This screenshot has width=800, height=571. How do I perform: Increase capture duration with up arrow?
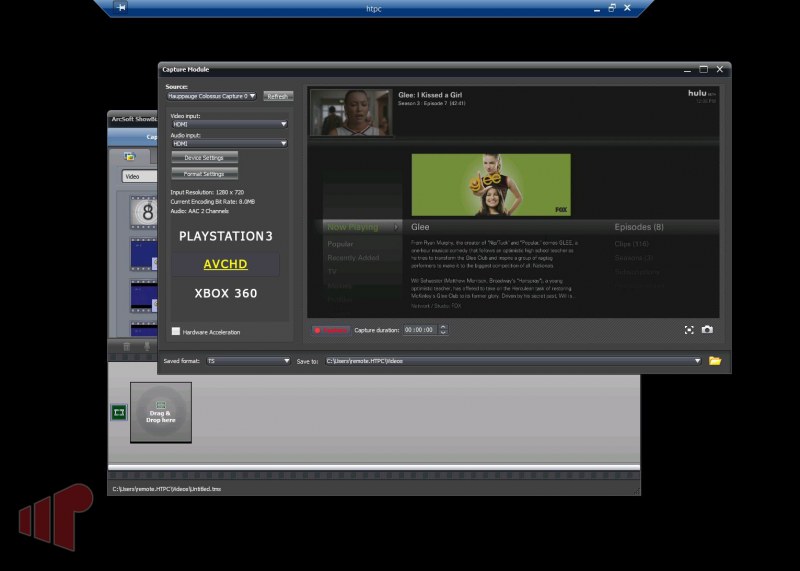coord(443,327)
